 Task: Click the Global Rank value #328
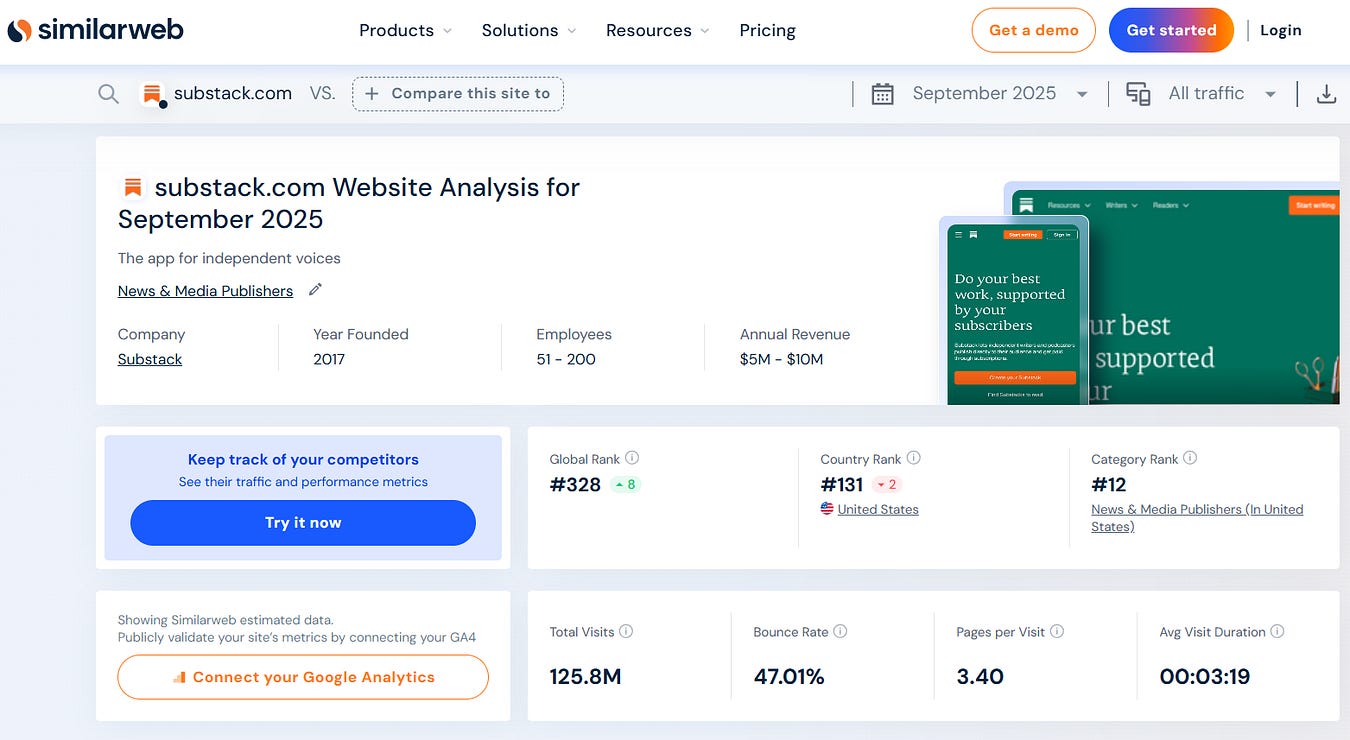click(575, 485)
